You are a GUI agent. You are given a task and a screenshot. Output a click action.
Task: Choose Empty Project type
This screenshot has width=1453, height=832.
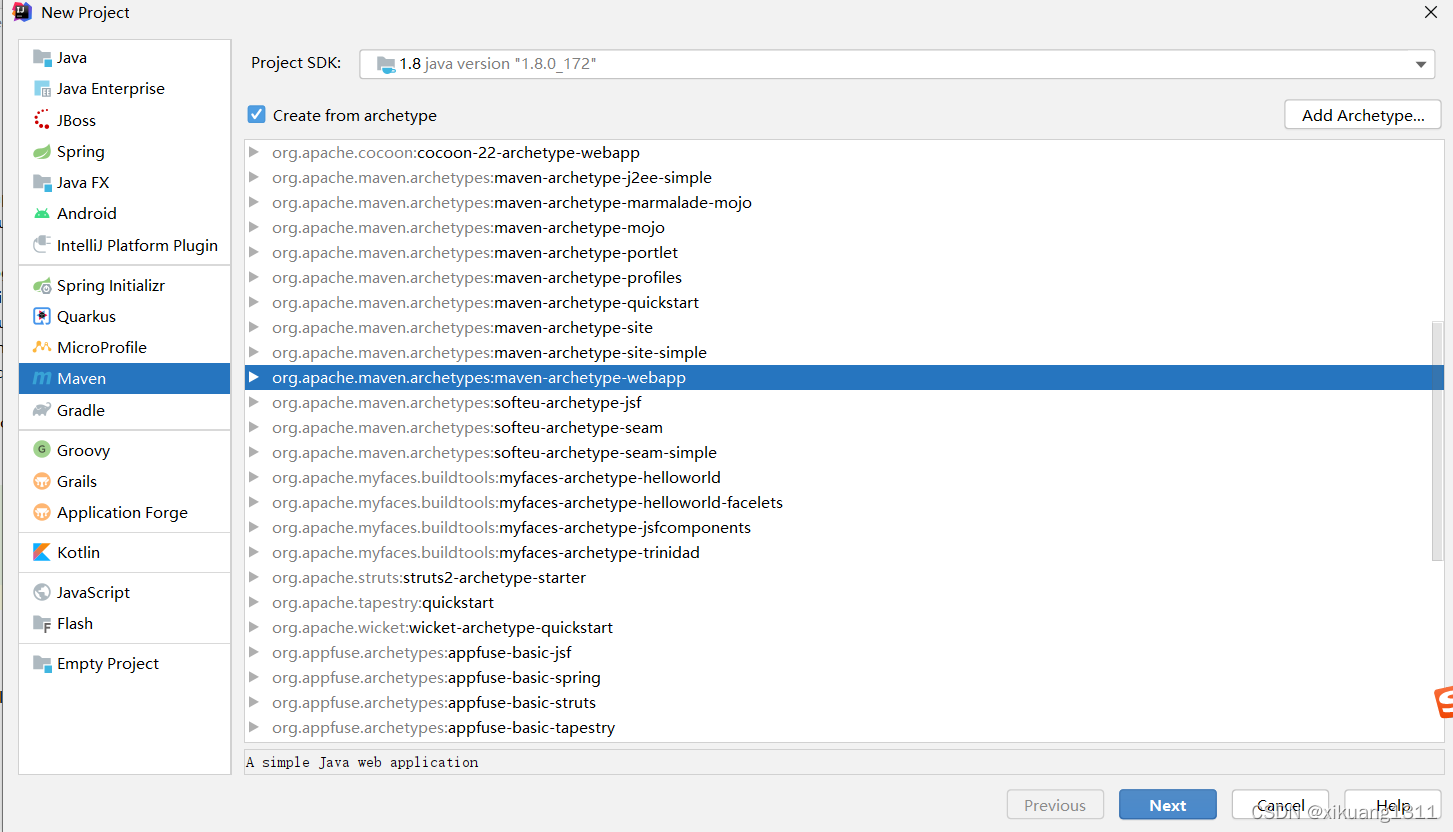(125, 664)
